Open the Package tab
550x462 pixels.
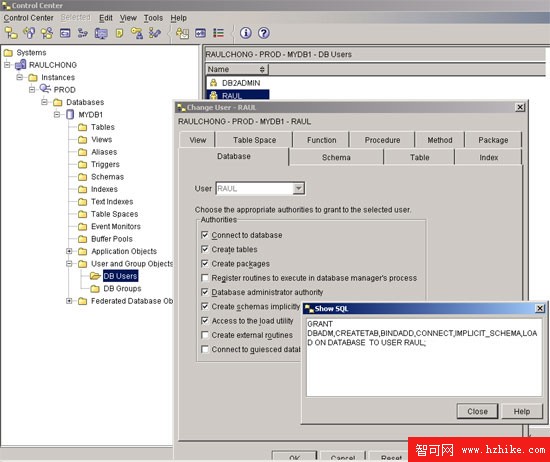(x=493, y=140)
